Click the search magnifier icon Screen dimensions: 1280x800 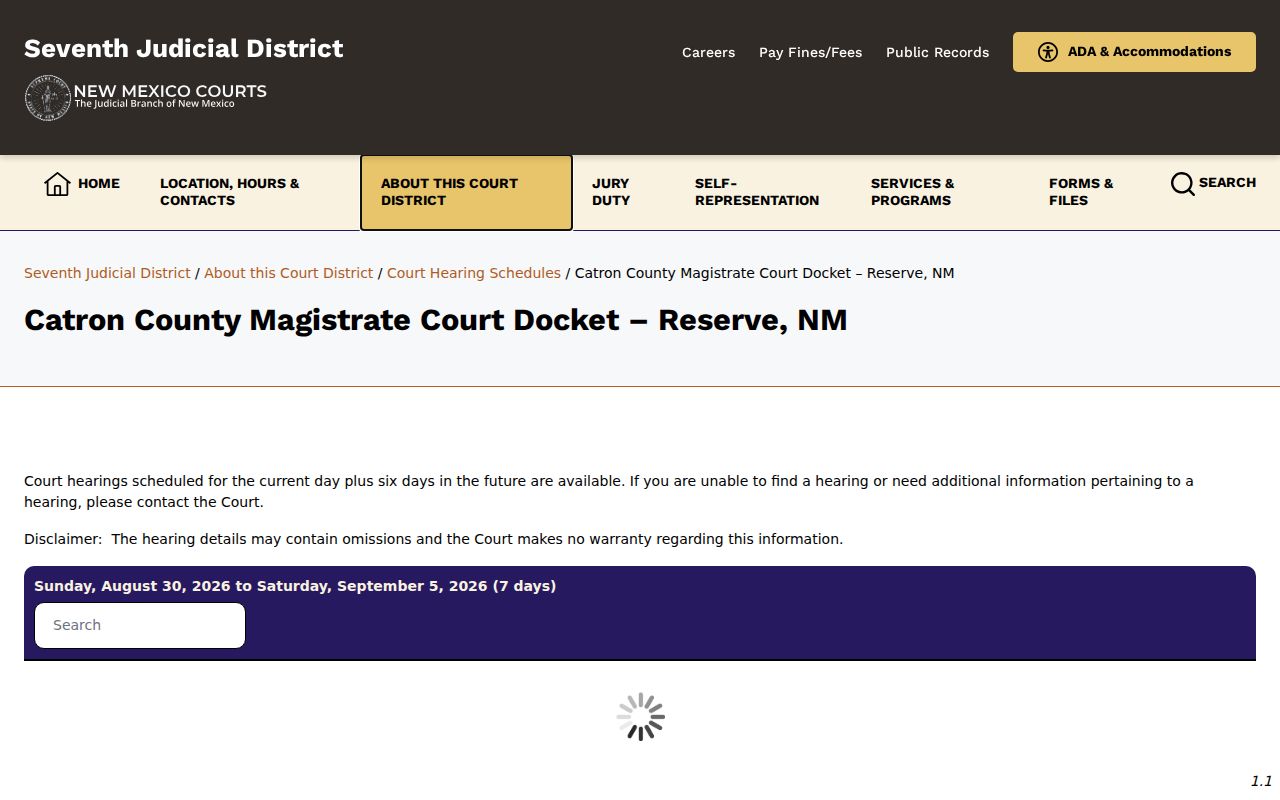tap(1182, 184)
